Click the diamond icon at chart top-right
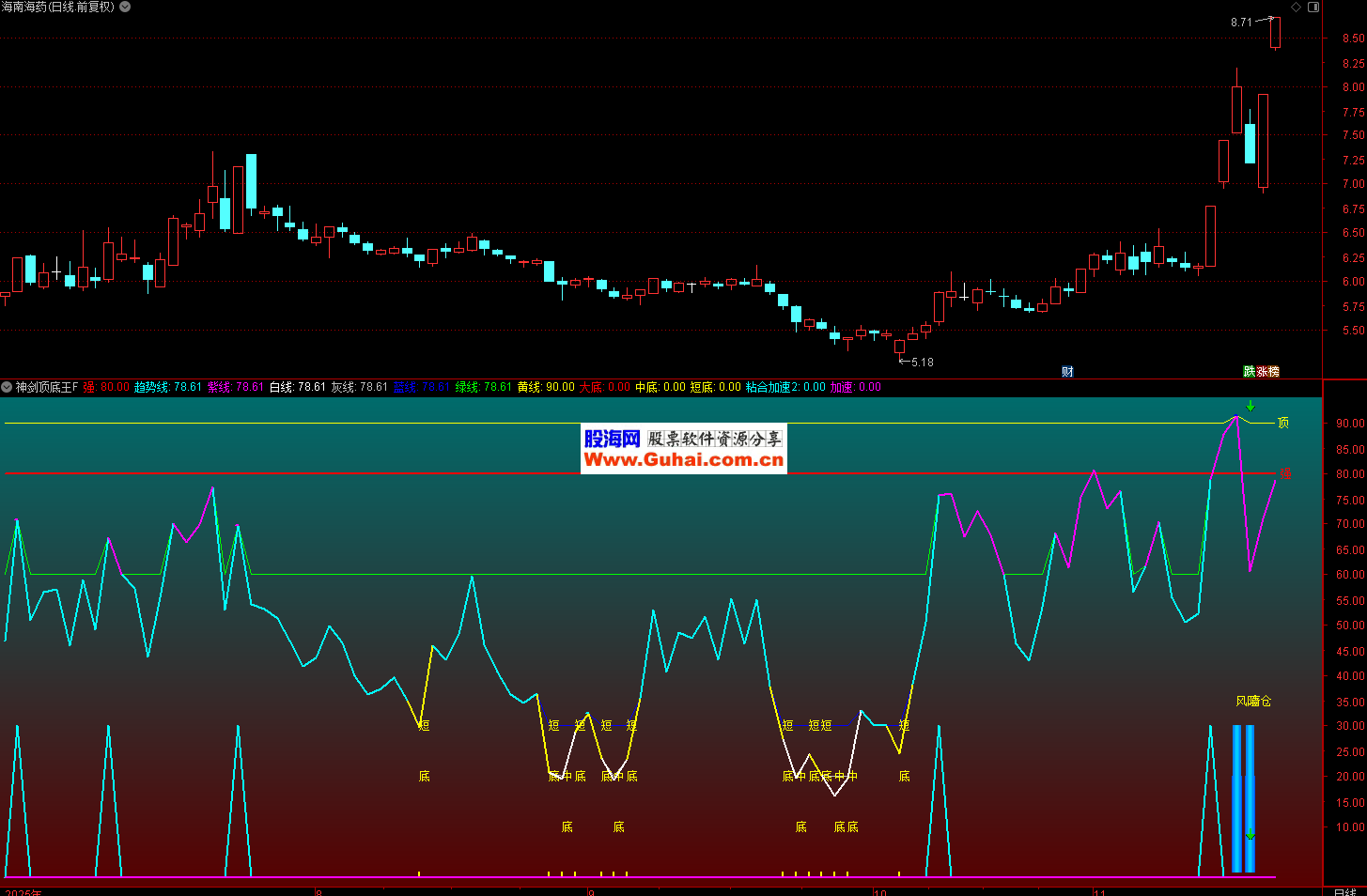Screen dimensions: 1367x896 click(x=1296, y=7)
